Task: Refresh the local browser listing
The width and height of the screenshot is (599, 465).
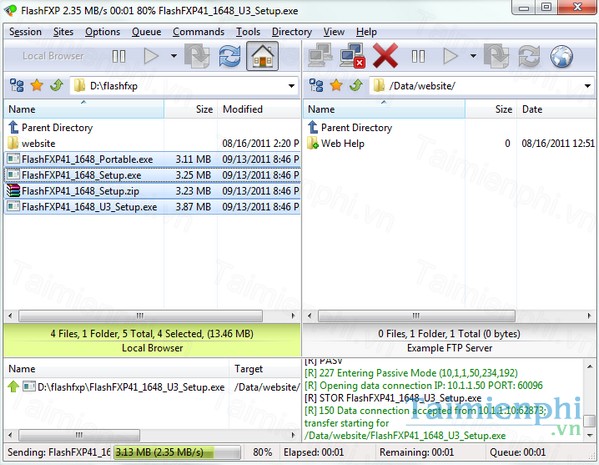Action: pyautogui.click(x=230, y=56)
